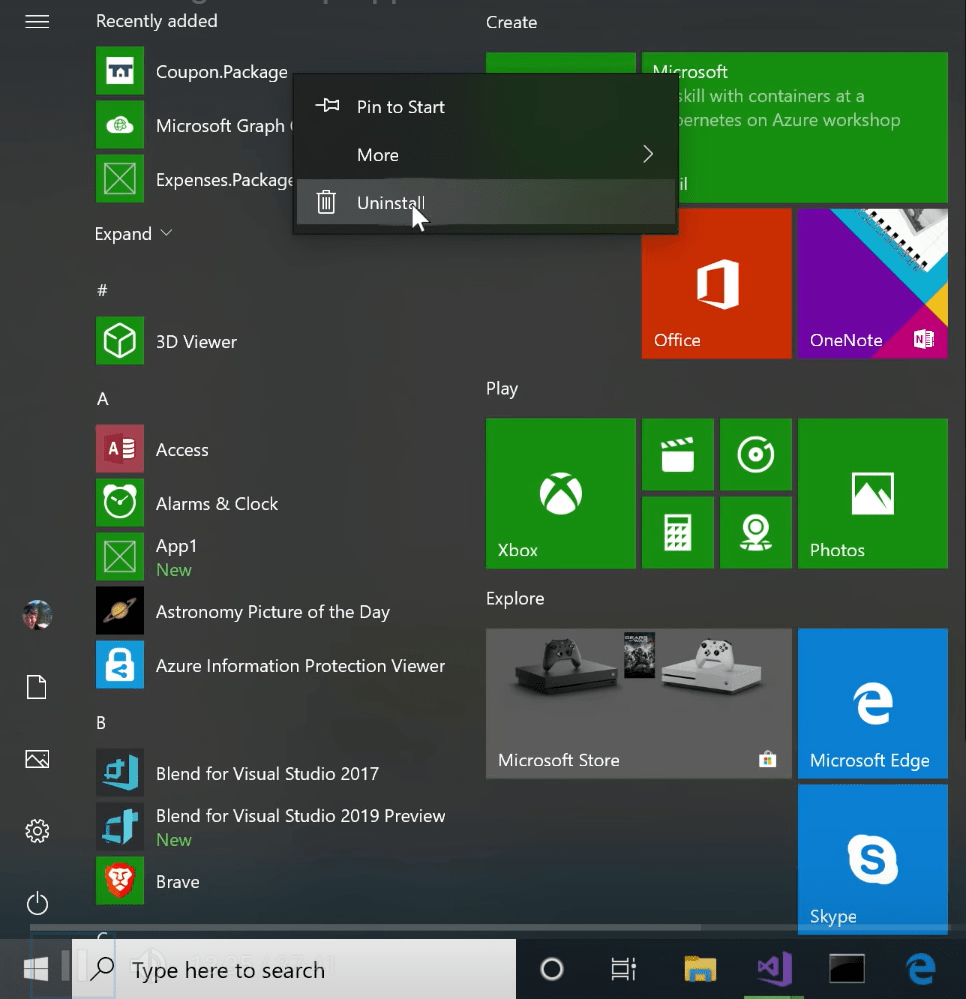Launch the Maps tile
The height and width of the screenshot is (999, 966).
(755, 532)
